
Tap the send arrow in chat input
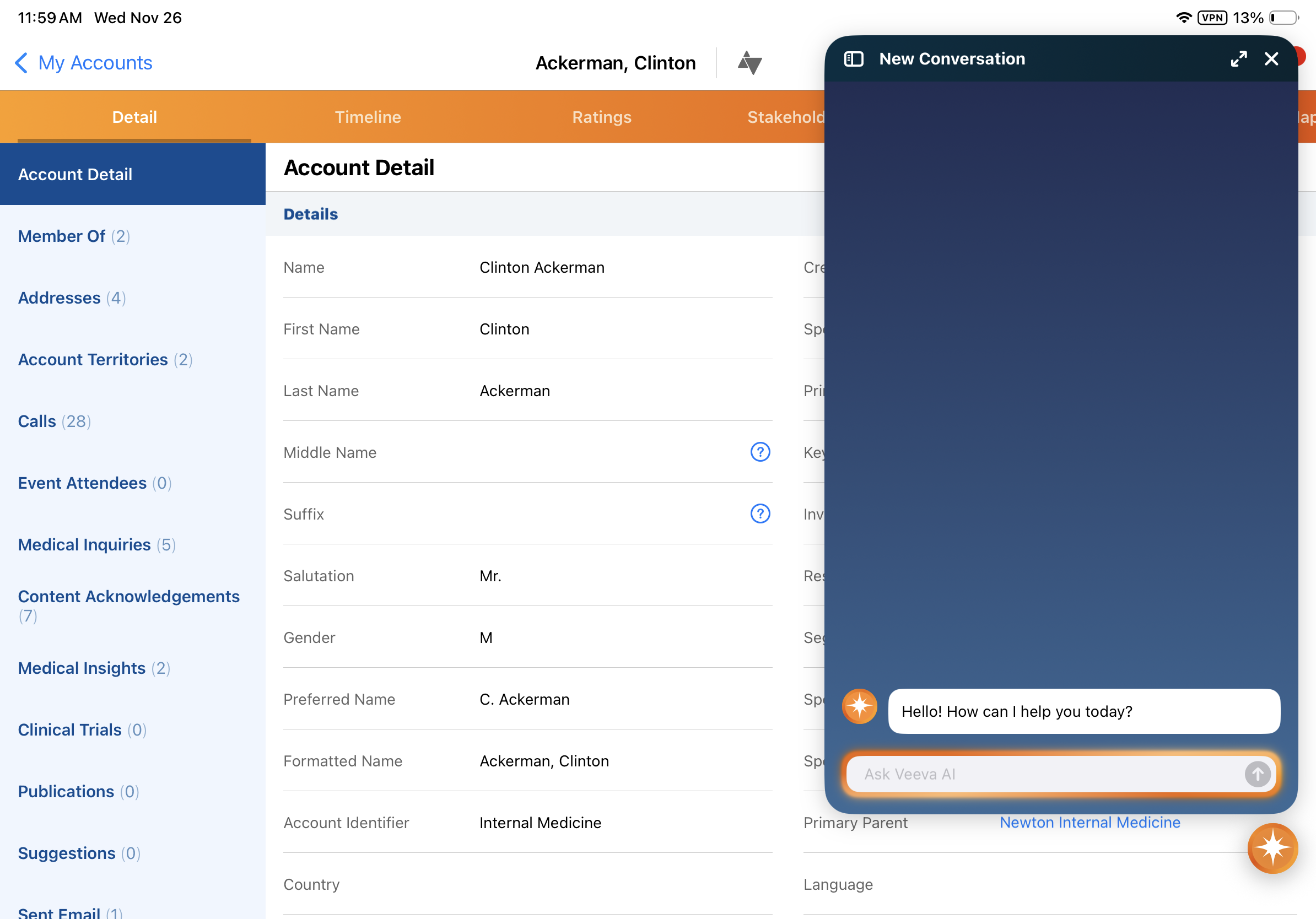point(1257,774)
